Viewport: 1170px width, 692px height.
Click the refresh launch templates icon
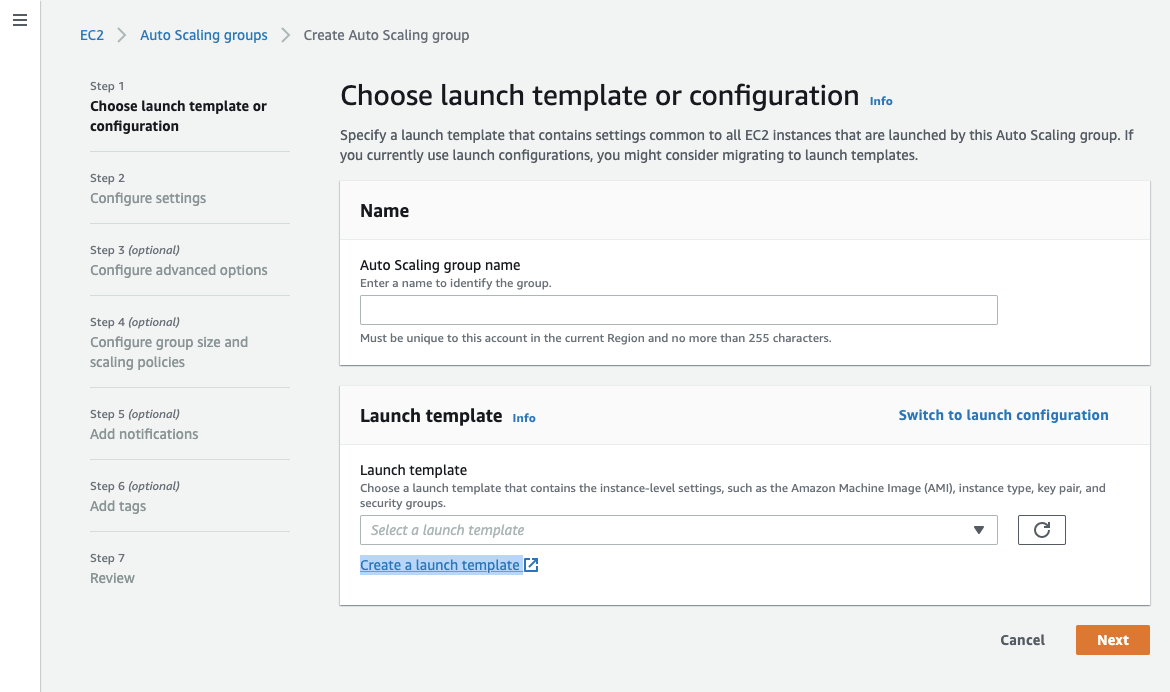1041,530
